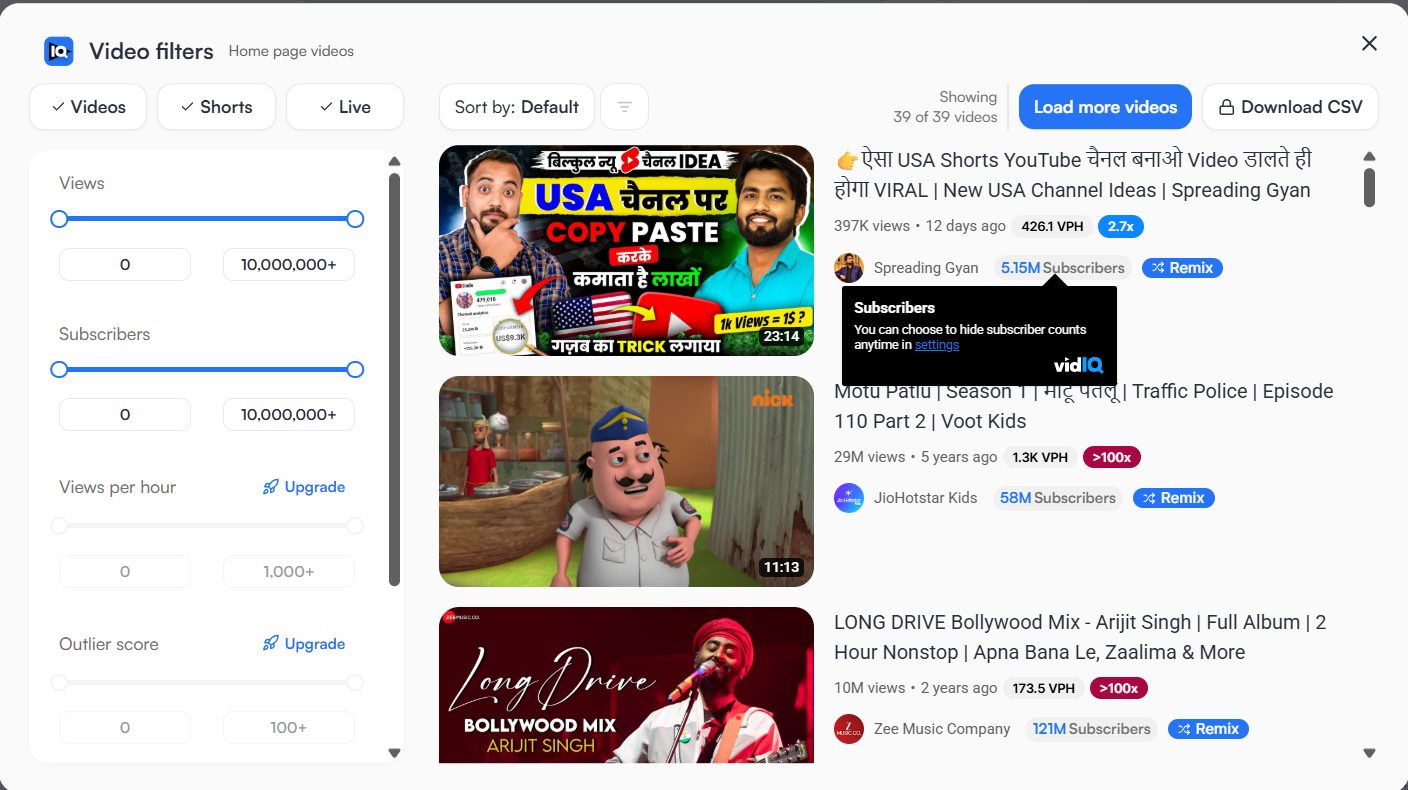The image size is (1408, 790).
Task: Click the video list scroll down arrow
Action: [x=1370, y=753]
